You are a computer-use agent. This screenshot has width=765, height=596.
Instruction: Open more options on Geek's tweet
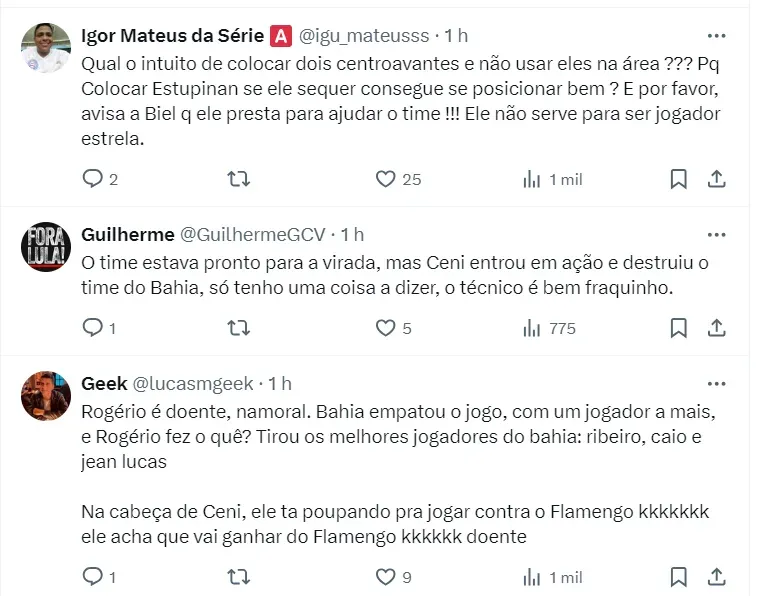coord(716,383)
